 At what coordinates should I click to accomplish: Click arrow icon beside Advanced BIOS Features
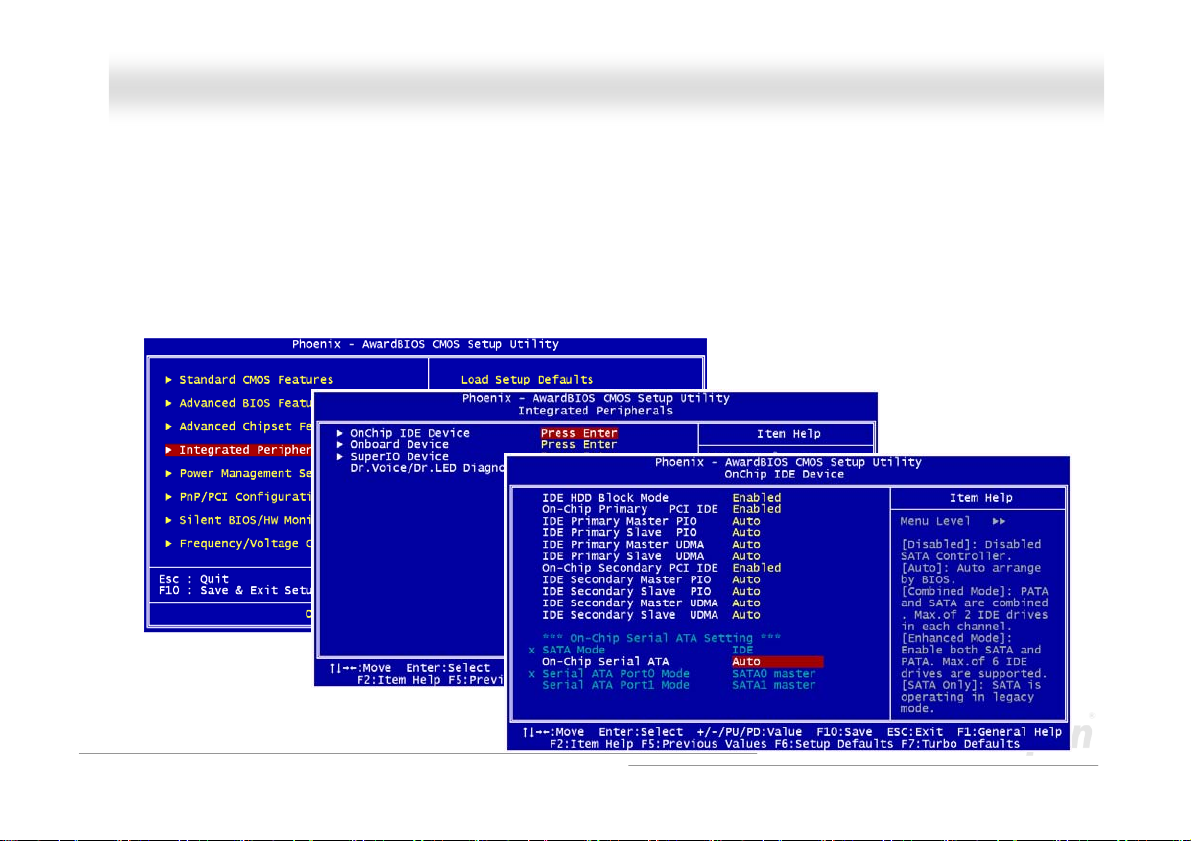[x=169, y=403]
